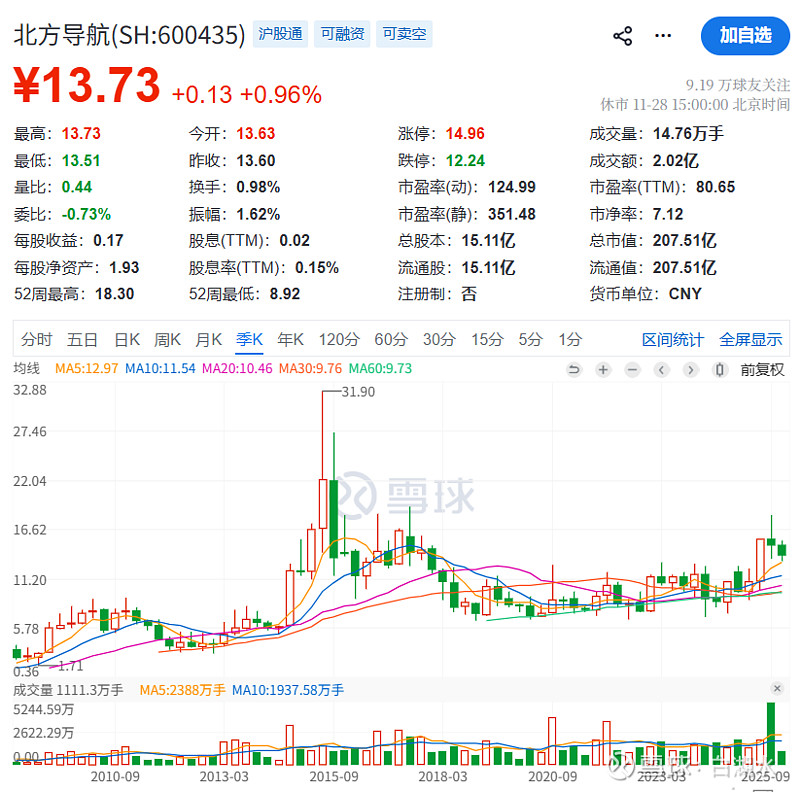Open 区间统计 link
The height and width of the screenshot is (792, 800).
click(672, 339)
